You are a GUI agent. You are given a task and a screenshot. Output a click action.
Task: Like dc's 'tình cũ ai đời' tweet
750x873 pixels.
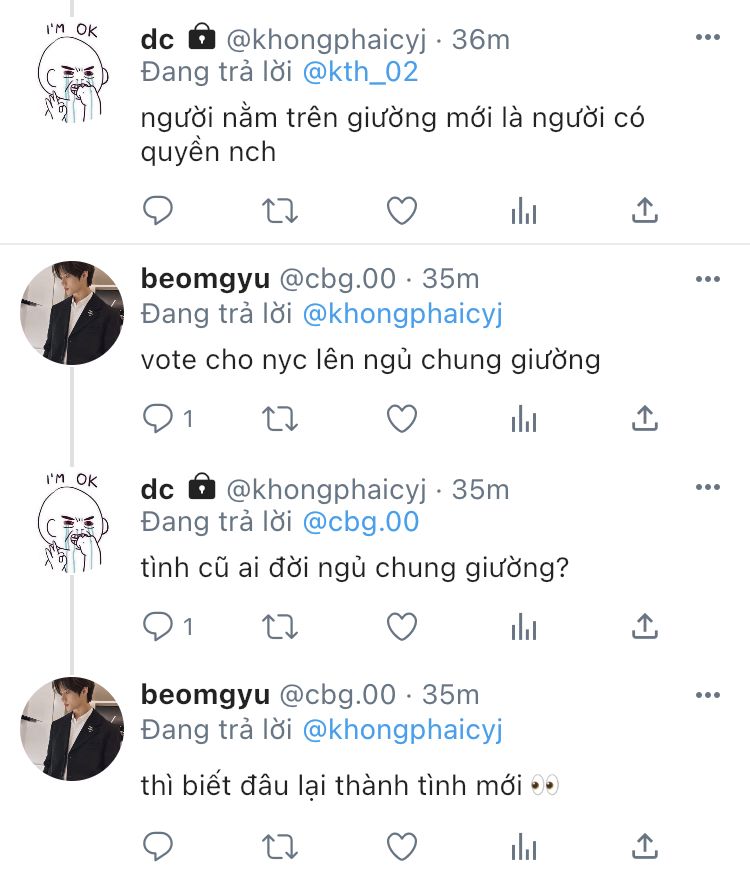[x=402, y=627]
